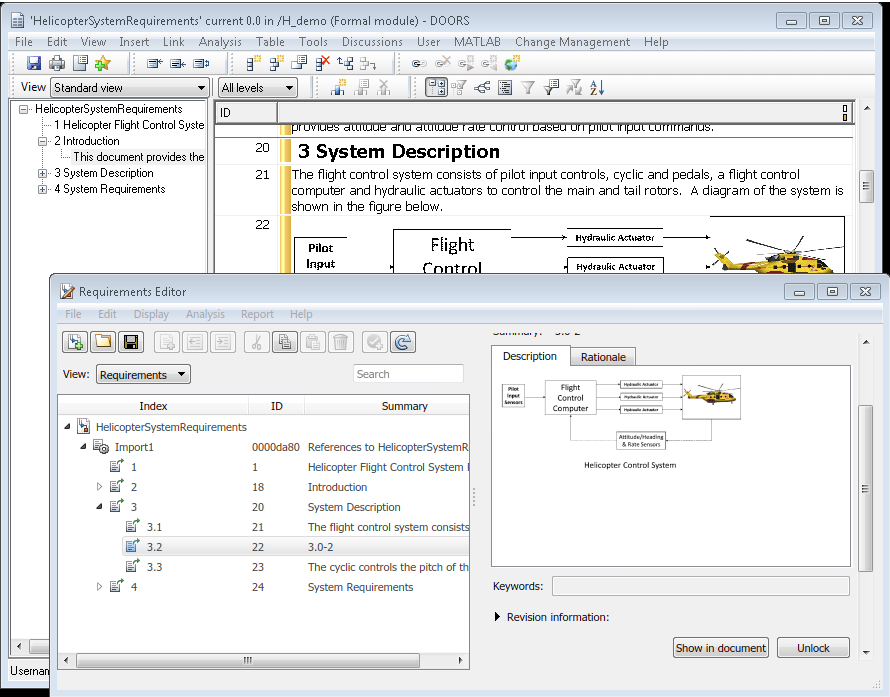Click the Unlock button

813,648
